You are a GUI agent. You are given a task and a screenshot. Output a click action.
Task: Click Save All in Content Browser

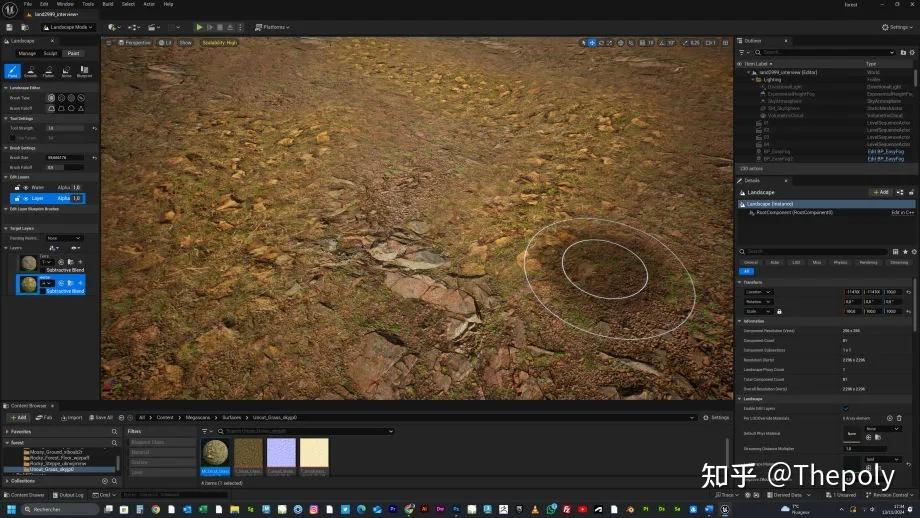(100, 418)
